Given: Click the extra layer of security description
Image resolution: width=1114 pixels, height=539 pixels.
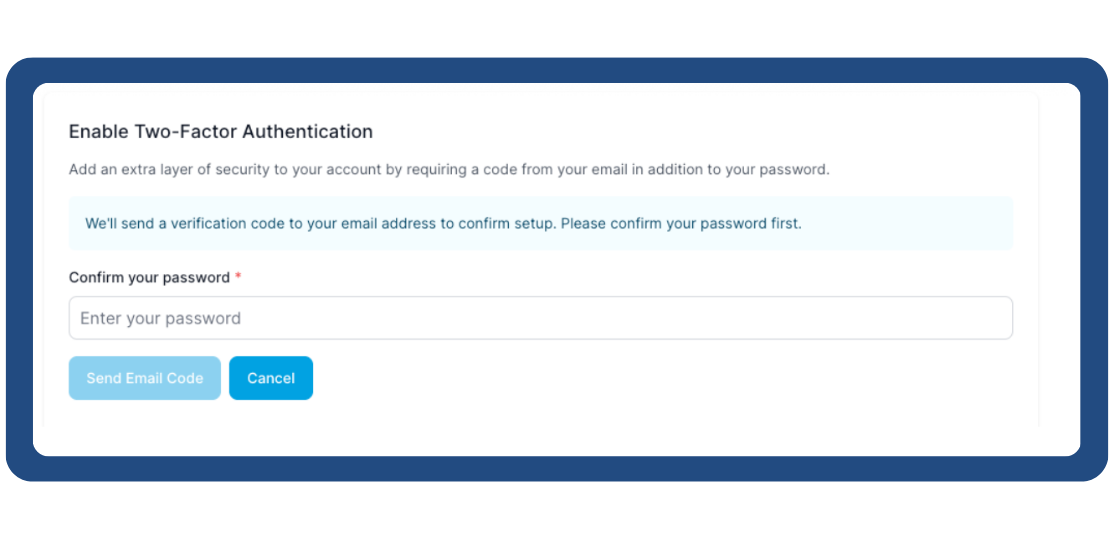Looking at the screenshot, I should tap(449, 169).
